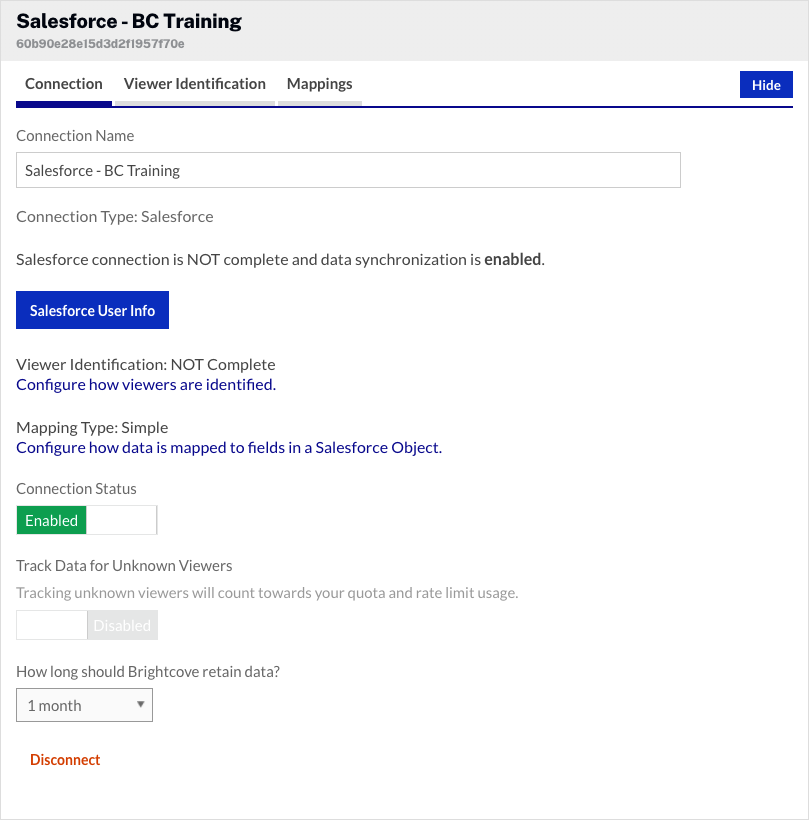The image size is (809, 820).
Task: Click the Track Data for Unknown Viewers label
Action: pyautogui.click(x=124, y=566)
